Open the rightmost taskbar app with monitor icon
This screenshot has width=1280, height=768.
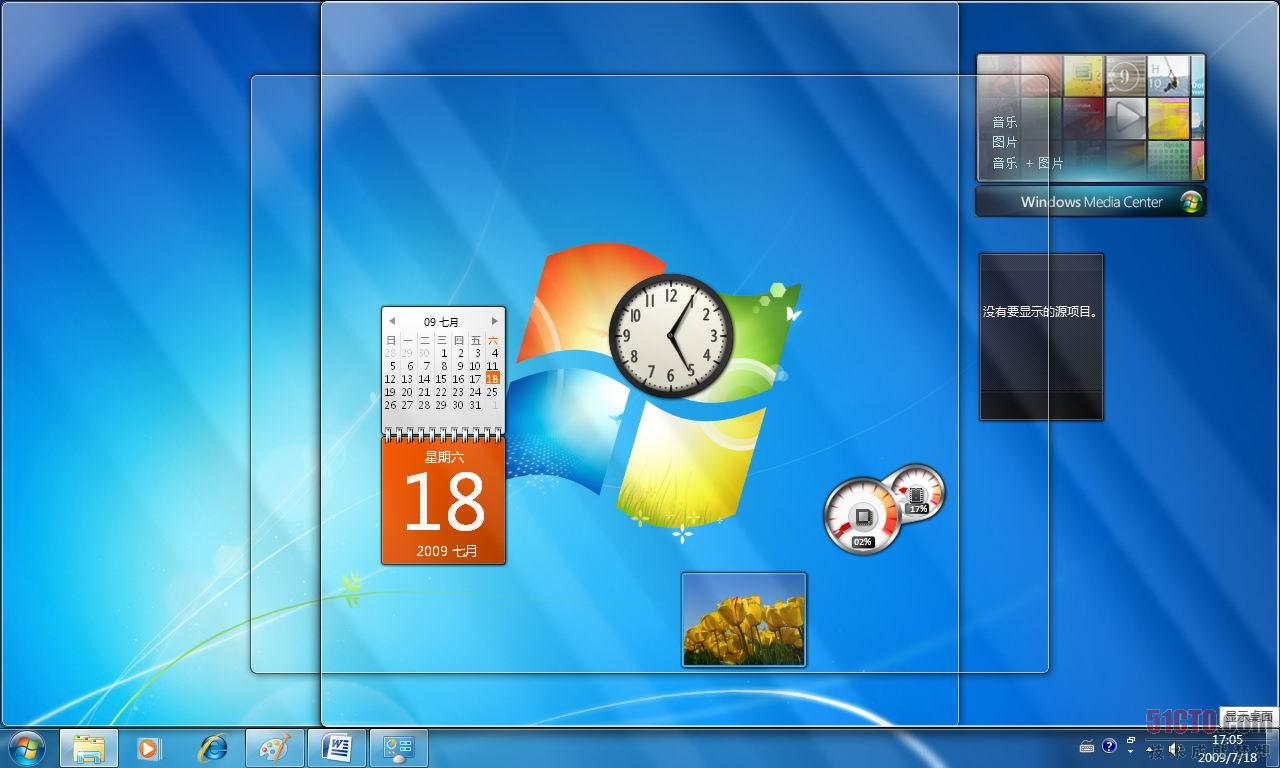[x=399, y=748]
